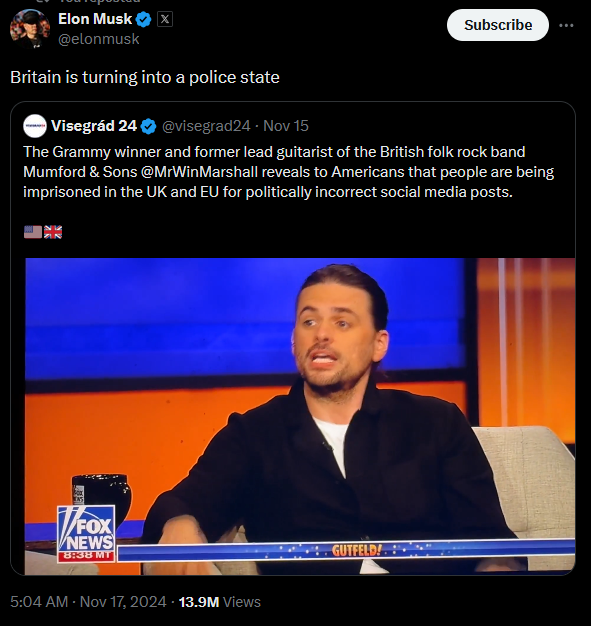
Task: Click the UK flag emoji
Action: click(53, 232)
